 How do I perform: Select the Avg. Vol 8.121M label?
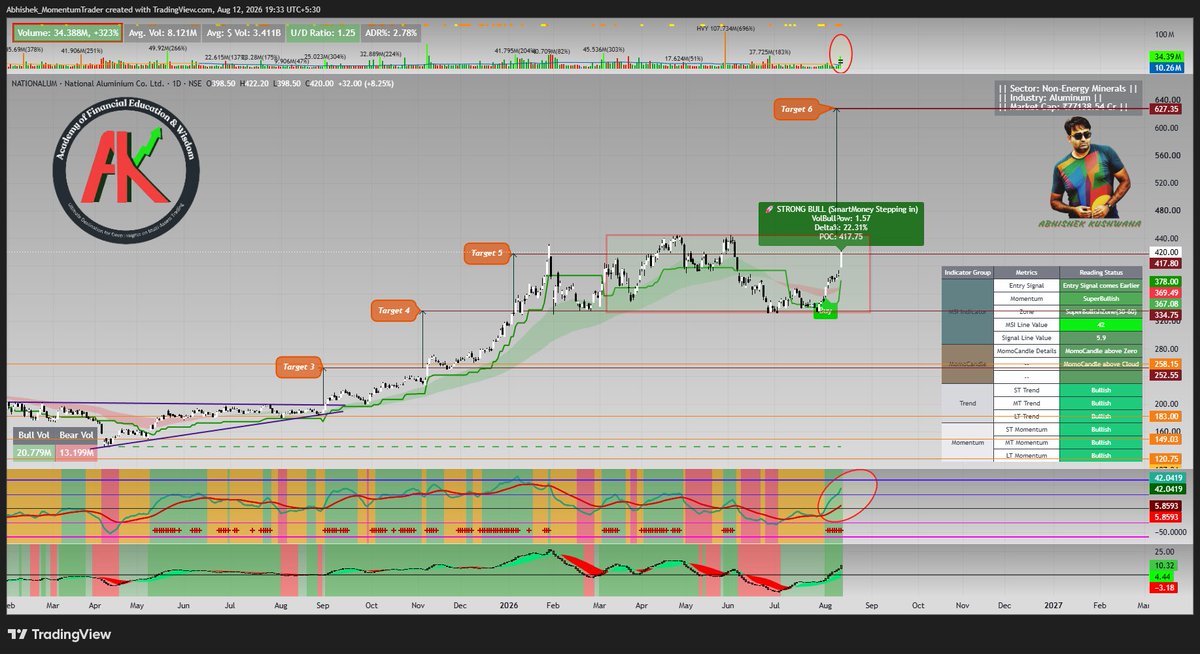(x=165, y=32)
